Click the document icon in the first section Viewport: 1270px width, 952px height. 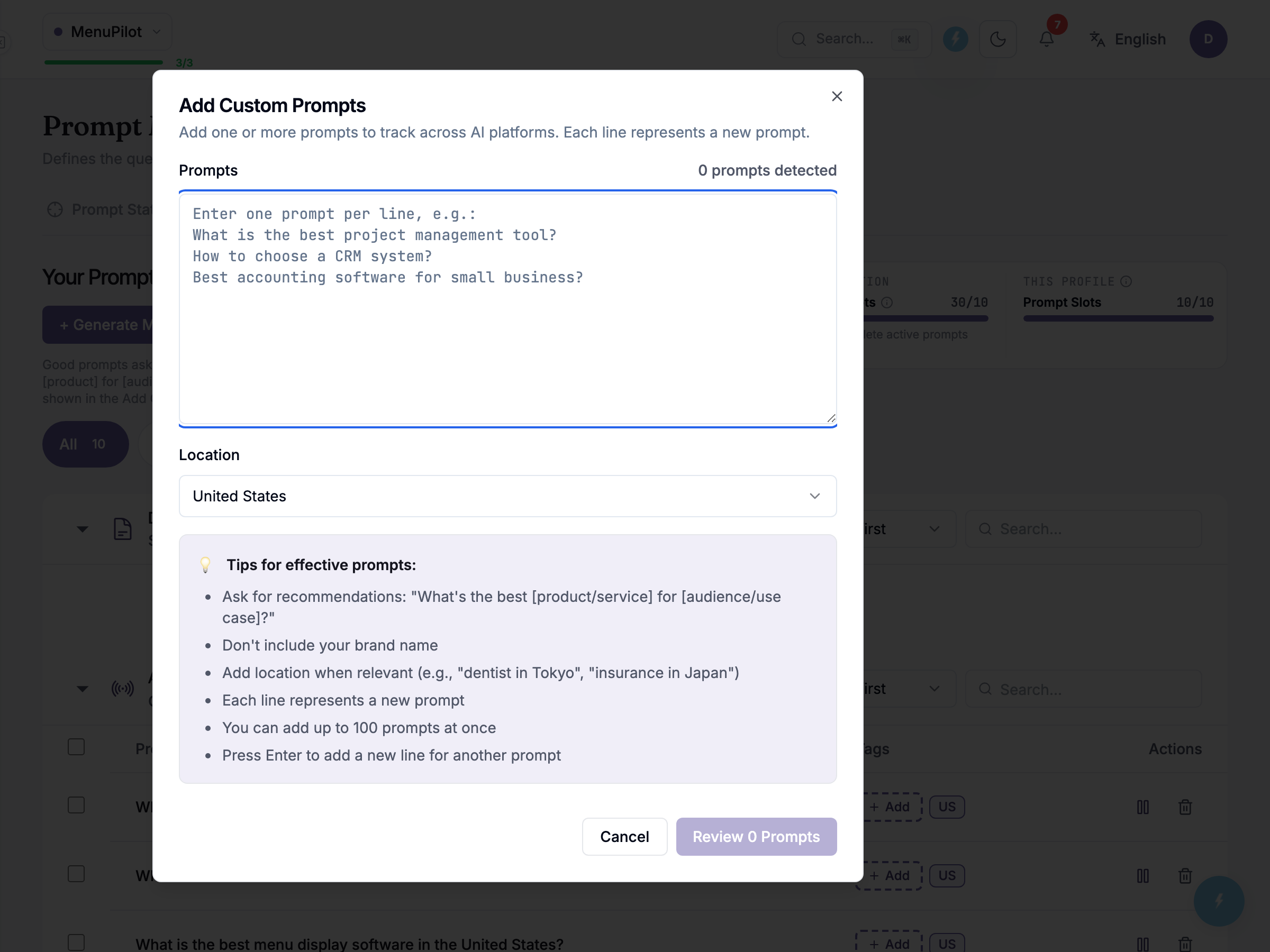pos(122,528)
